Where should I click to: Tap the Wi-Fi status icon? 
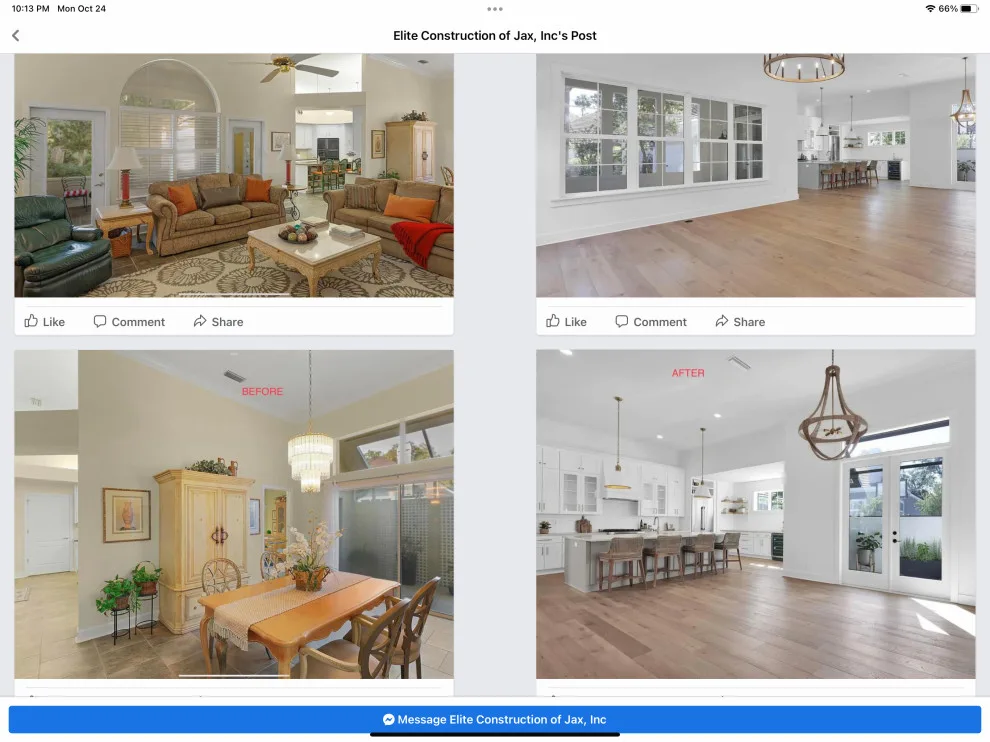(930, 9)
